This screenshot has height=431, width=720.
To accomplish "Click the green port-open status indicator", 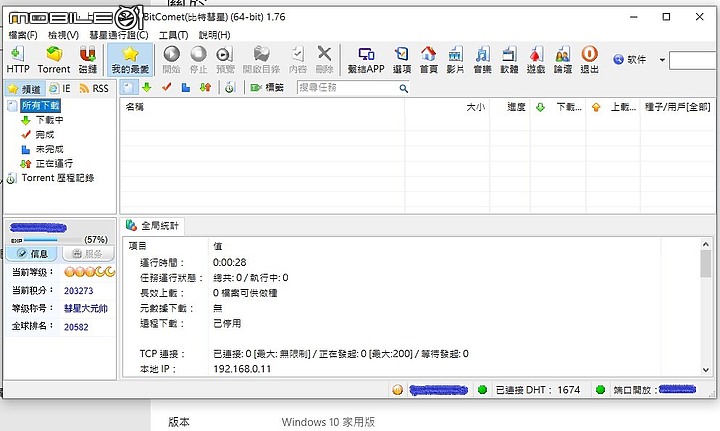I will point(600,390).
